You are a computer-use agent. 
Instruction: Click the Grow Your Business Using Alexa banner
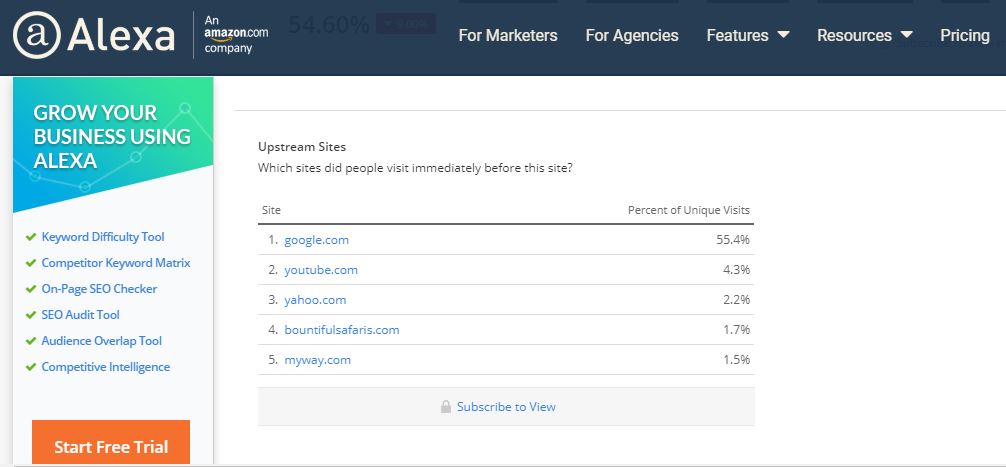pos(112,137)
